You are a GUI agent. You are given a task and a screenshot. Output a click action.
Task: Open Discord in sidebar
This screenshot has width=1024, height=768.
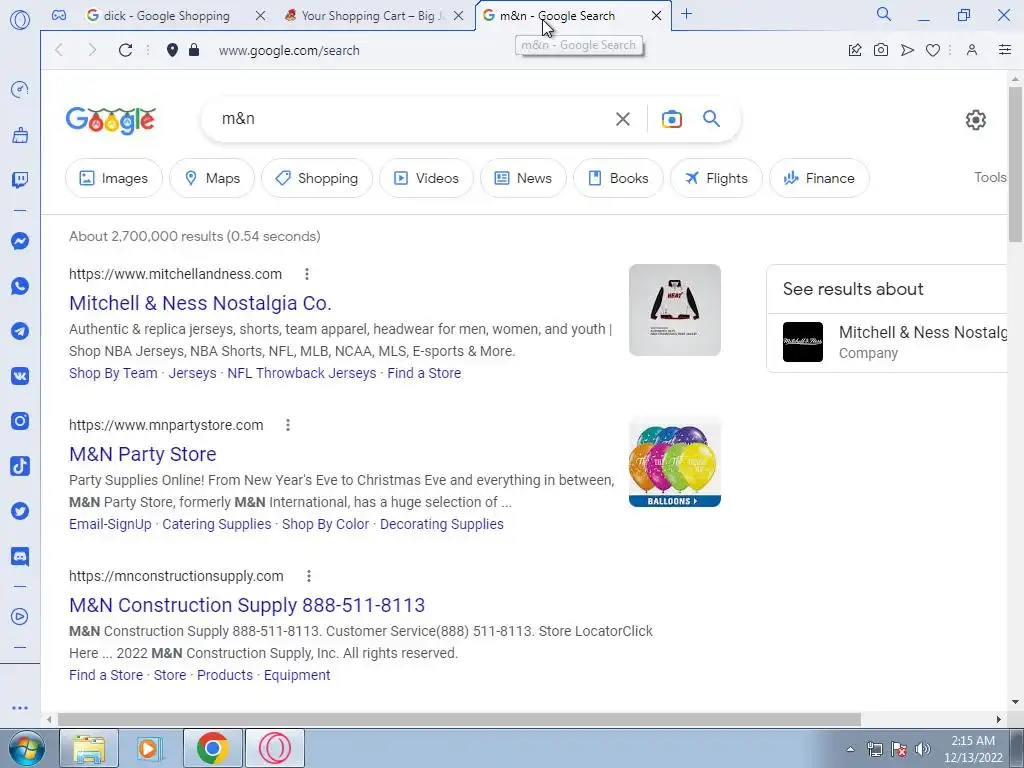pyautogui.click(x=20, y=556)
